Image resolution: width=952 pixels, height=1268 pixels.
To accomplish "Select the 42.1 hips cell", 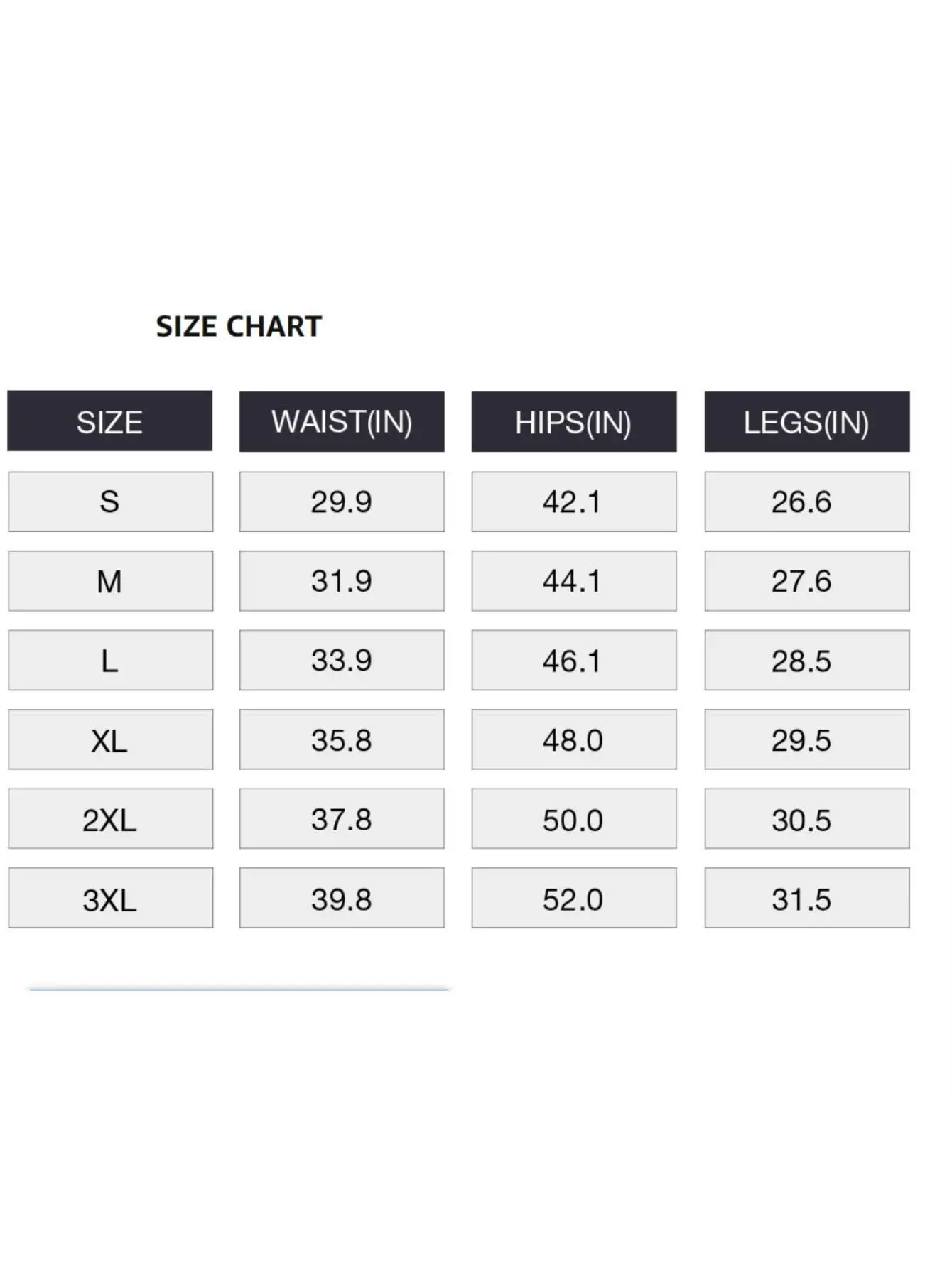I will pyautogui.click(x=573, y=502).
